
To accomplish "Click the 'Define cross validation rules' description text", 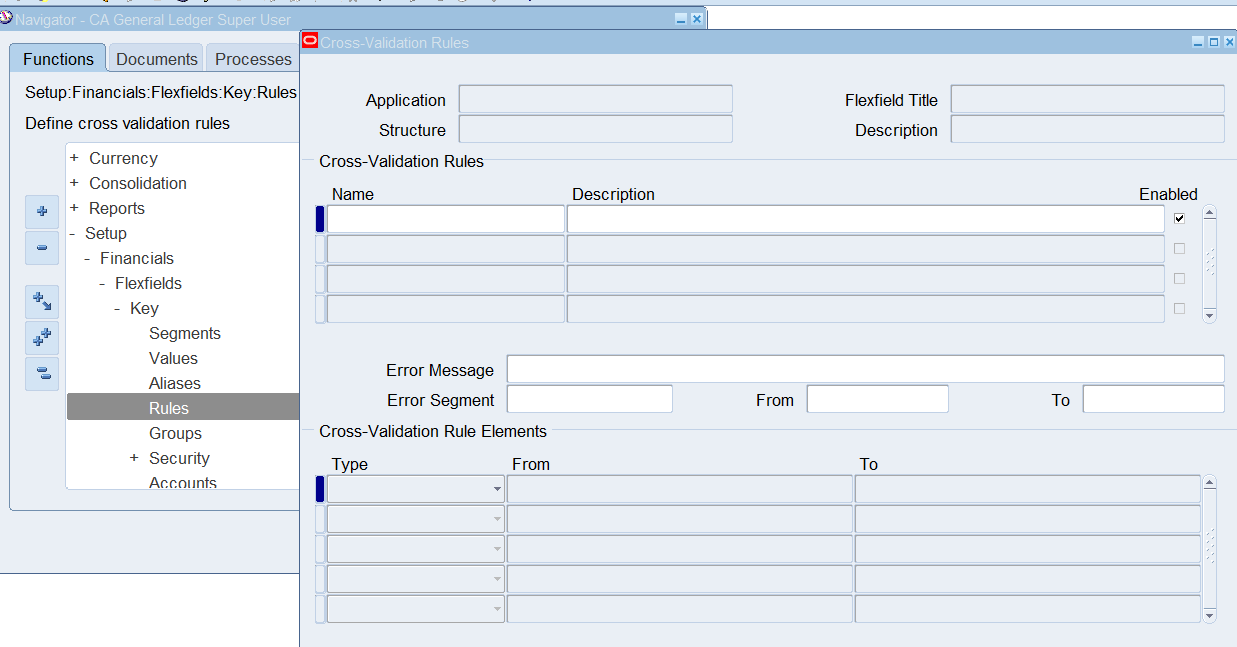I will point(127,124).
